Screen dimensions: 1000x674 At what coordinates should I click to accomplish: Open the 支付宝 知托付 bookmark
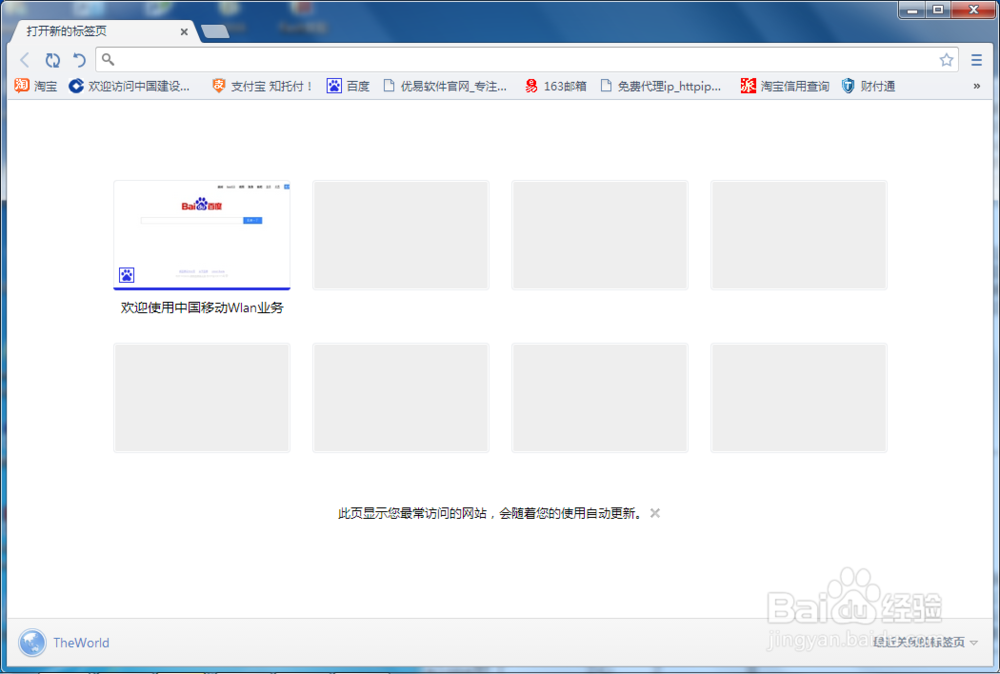coord(263,85)
